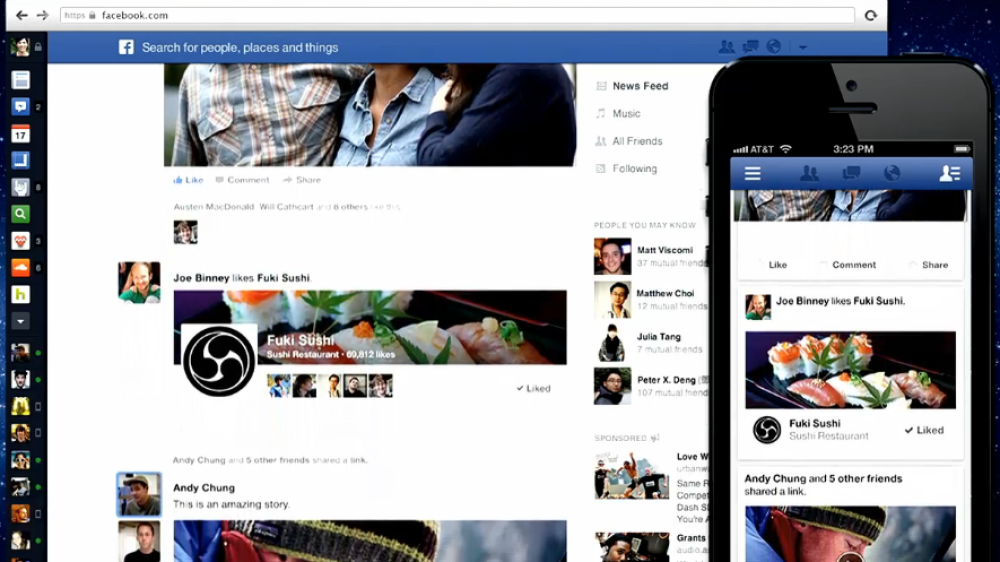Click the browser forward arrow
This screenshot has width=1000, height=562.
[x=42, y=15]
